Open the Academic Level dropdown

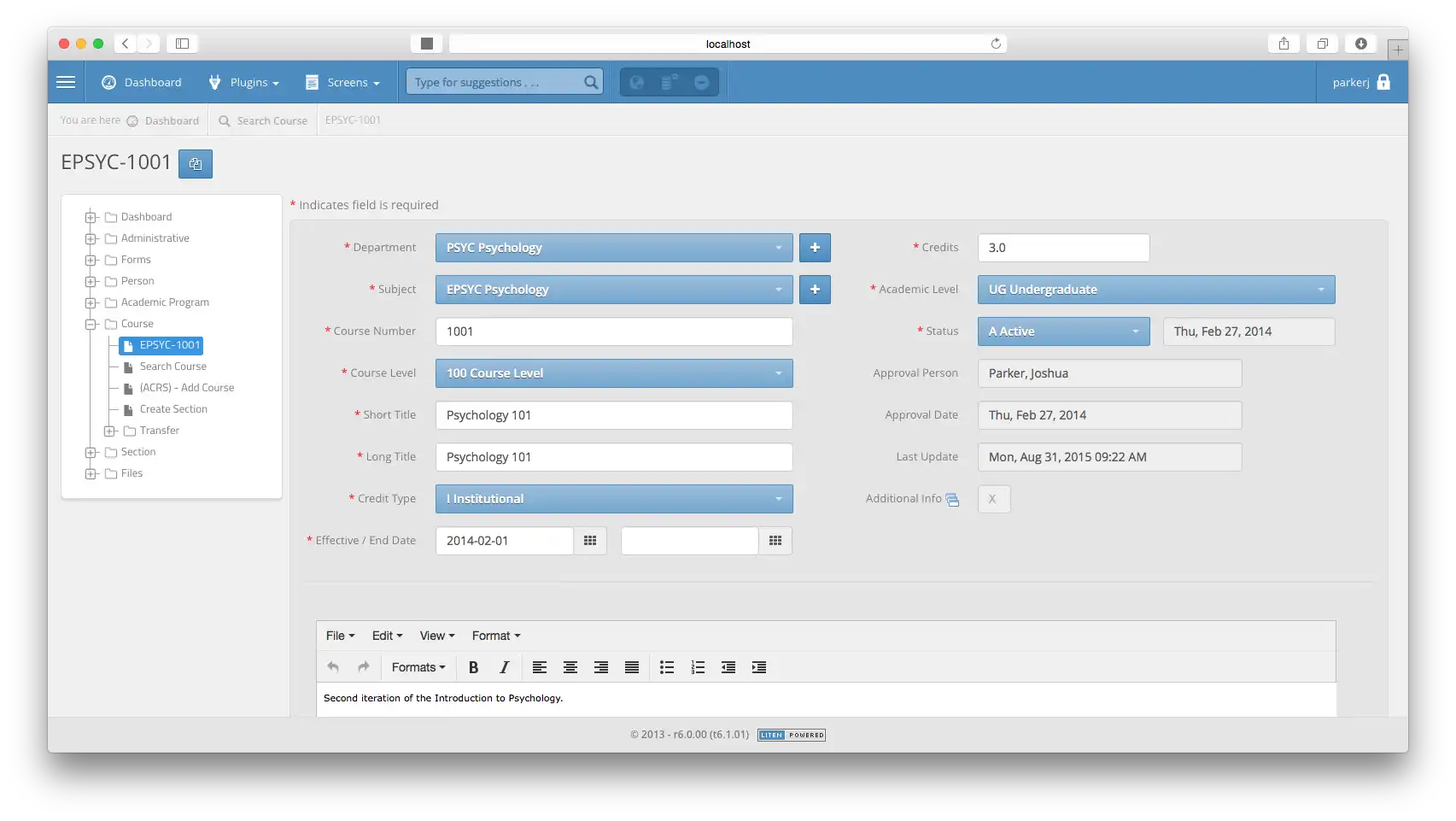click(1155, 290)
